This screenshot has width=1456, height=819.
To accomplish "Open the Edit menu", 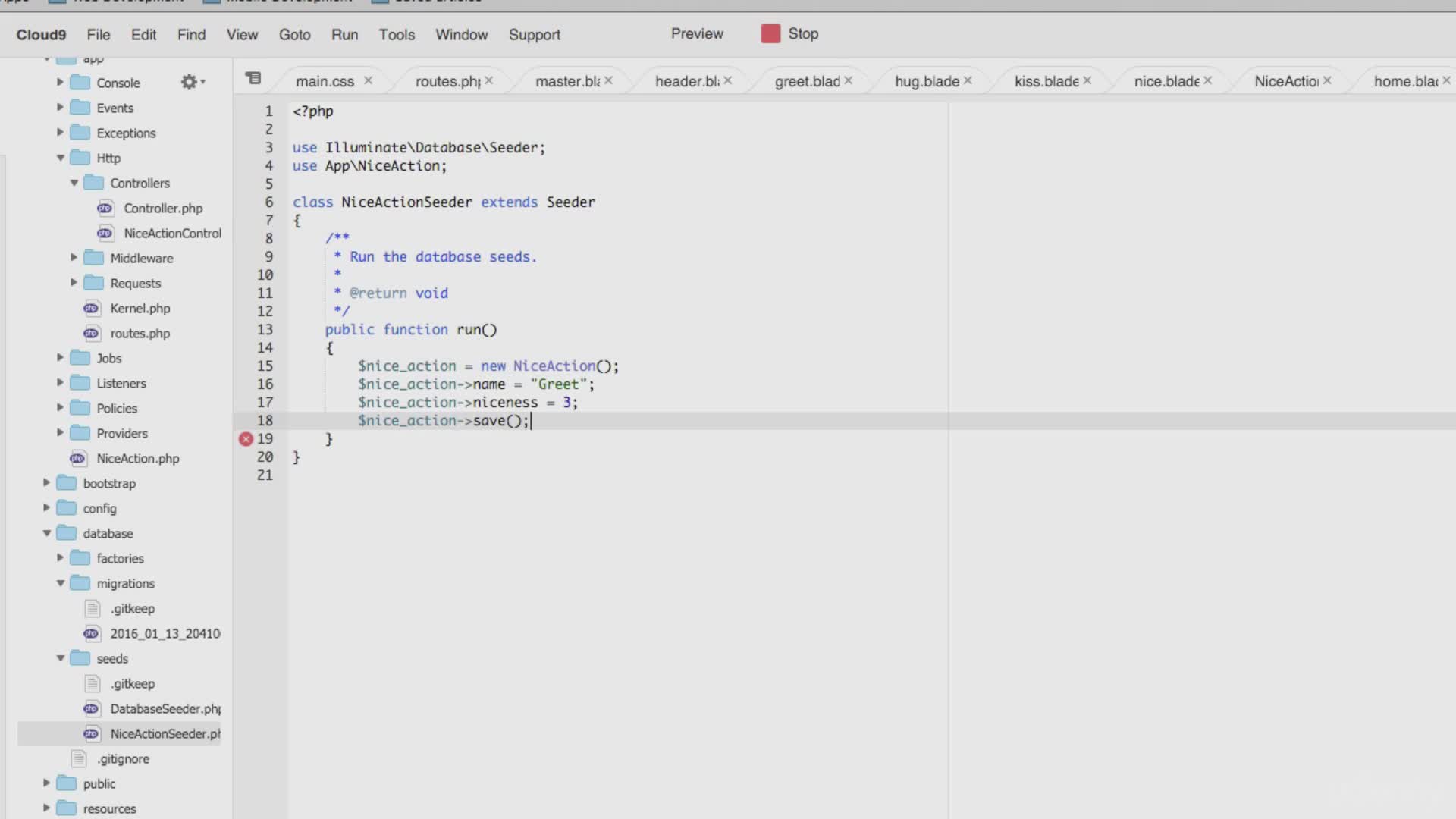I will pos(143,35).
